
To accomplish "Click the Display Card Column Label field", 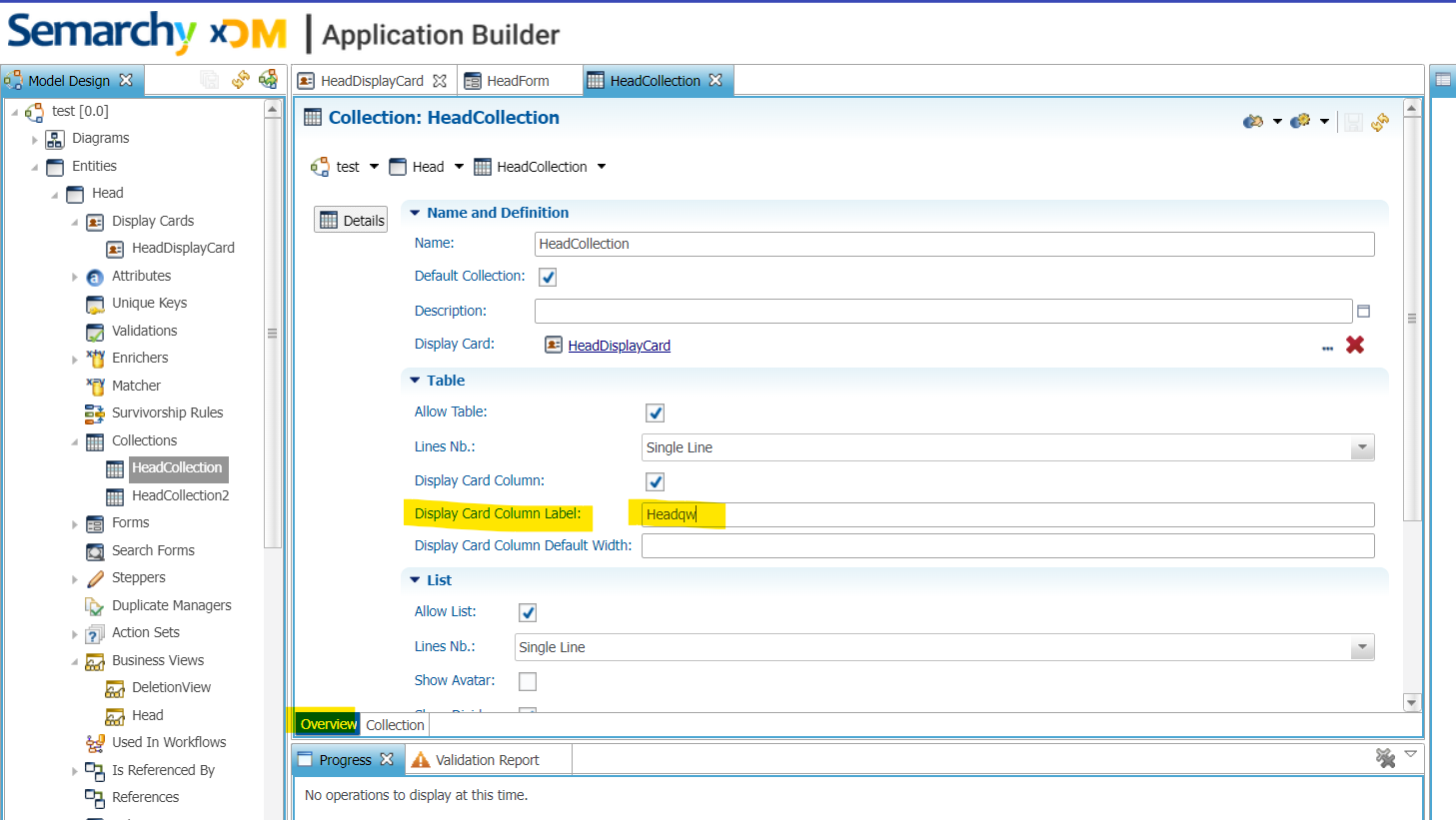I will (1007, 514).
